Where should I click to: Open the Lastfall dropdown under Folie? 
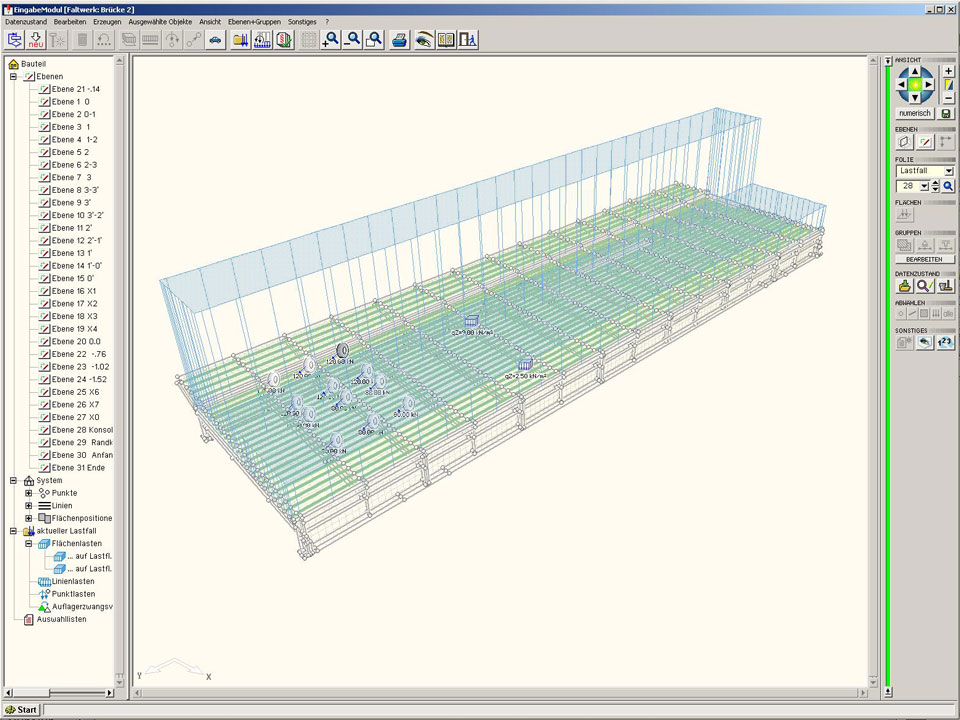pyautogui.click(x=948, y=171)
